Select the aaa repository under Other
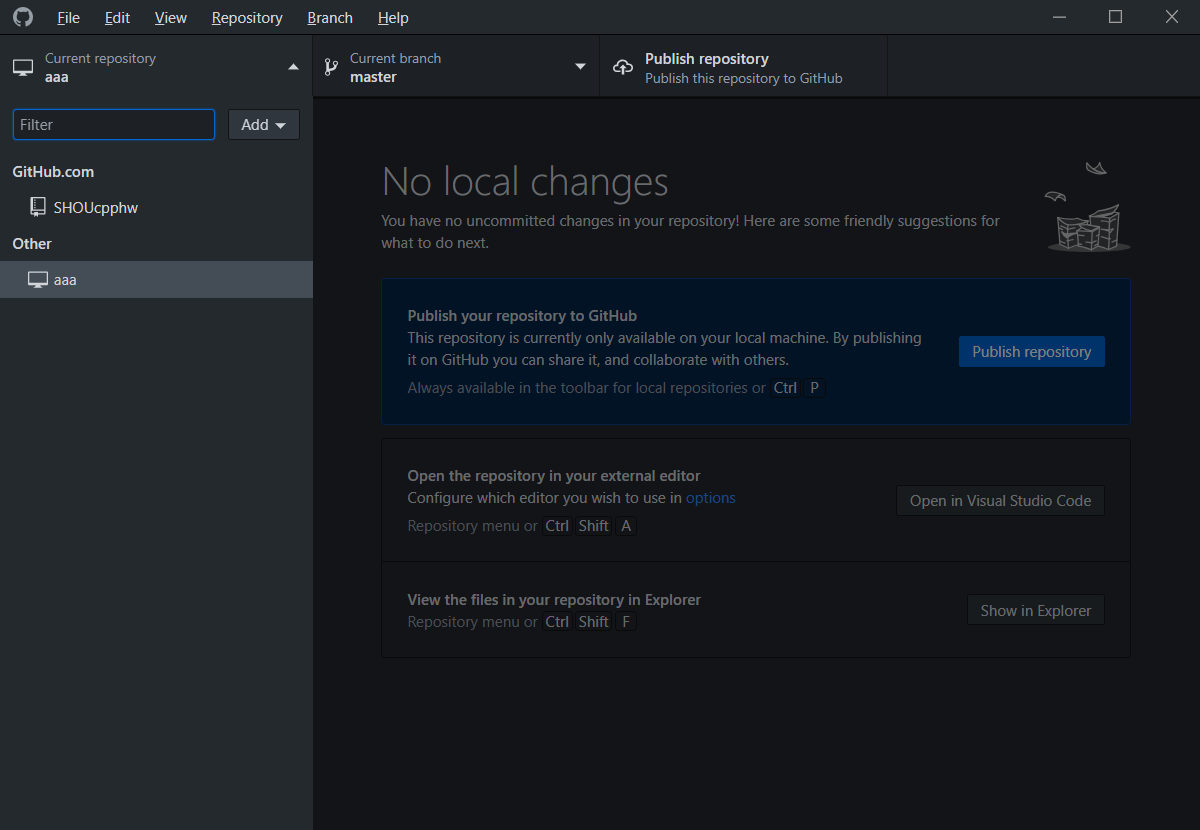Image resolution: width=1200 pixels, height=830 pixels. click(x=156, y=280)
